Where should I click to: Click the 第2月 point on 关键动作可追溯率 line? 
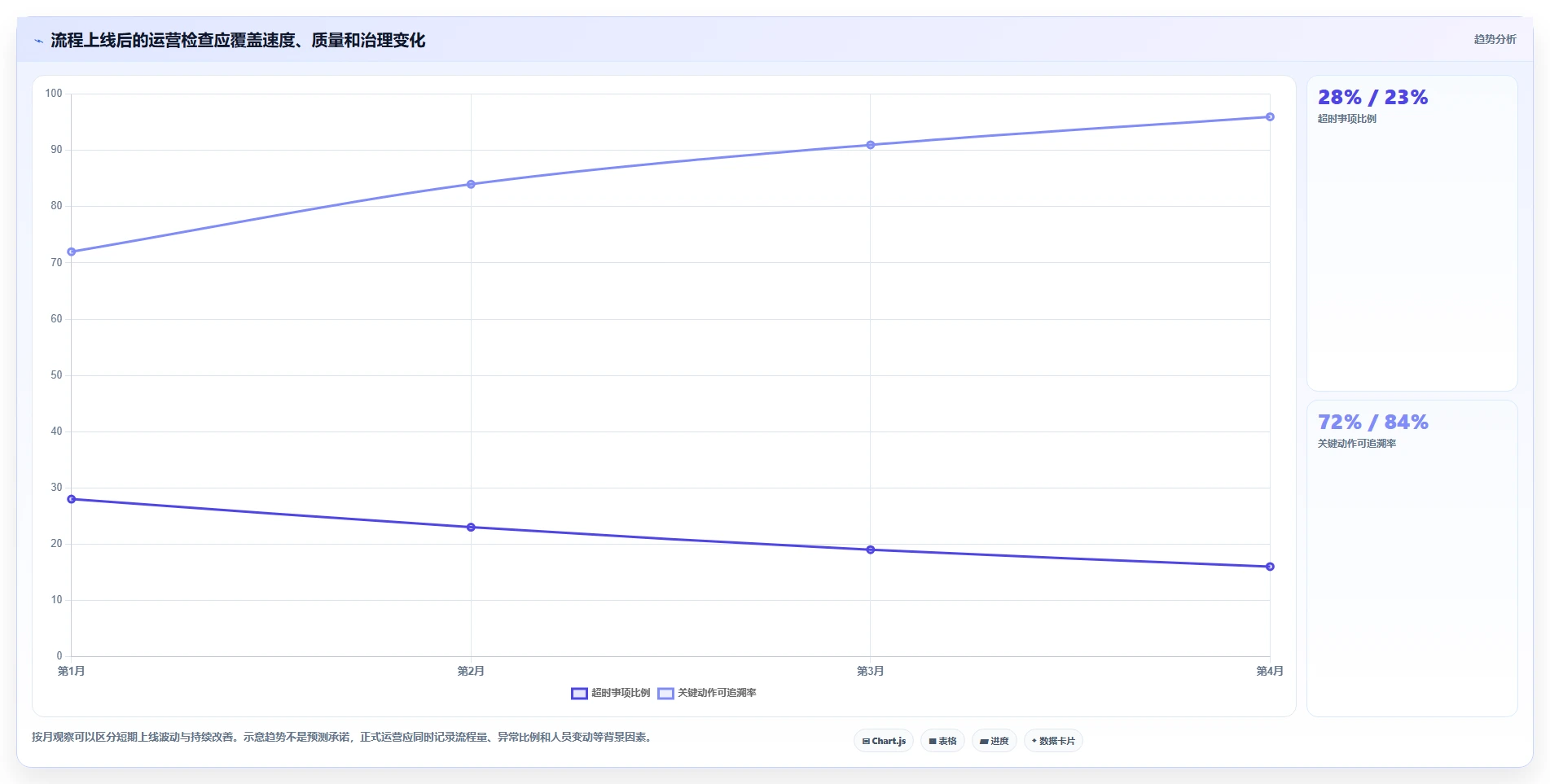(x=471, y=184)
